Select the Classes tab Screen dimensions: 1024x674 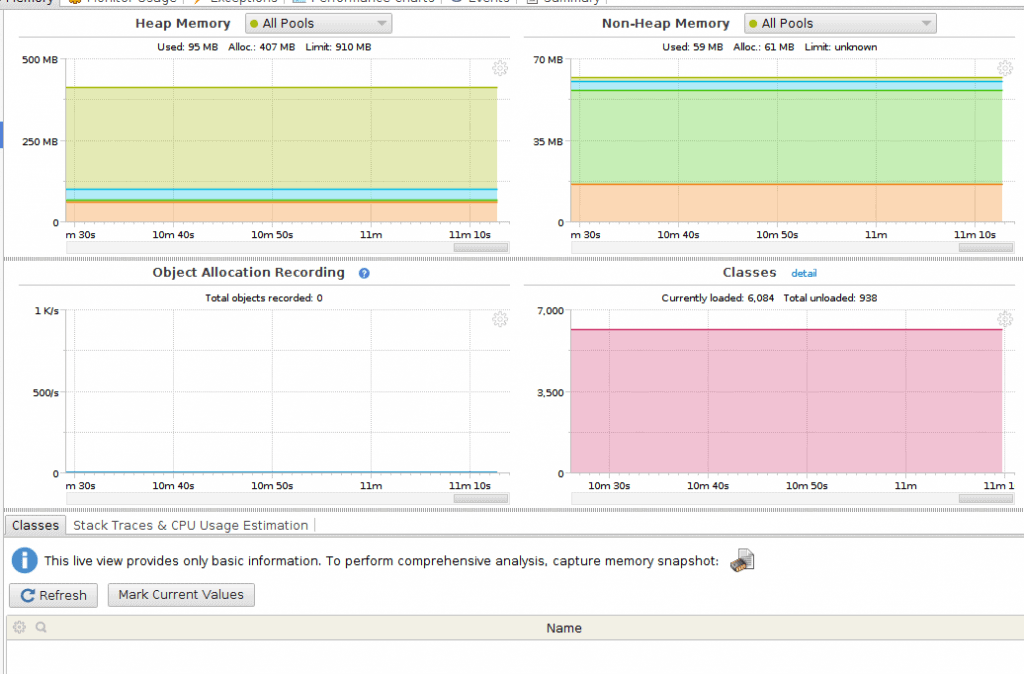pos(35,525)
